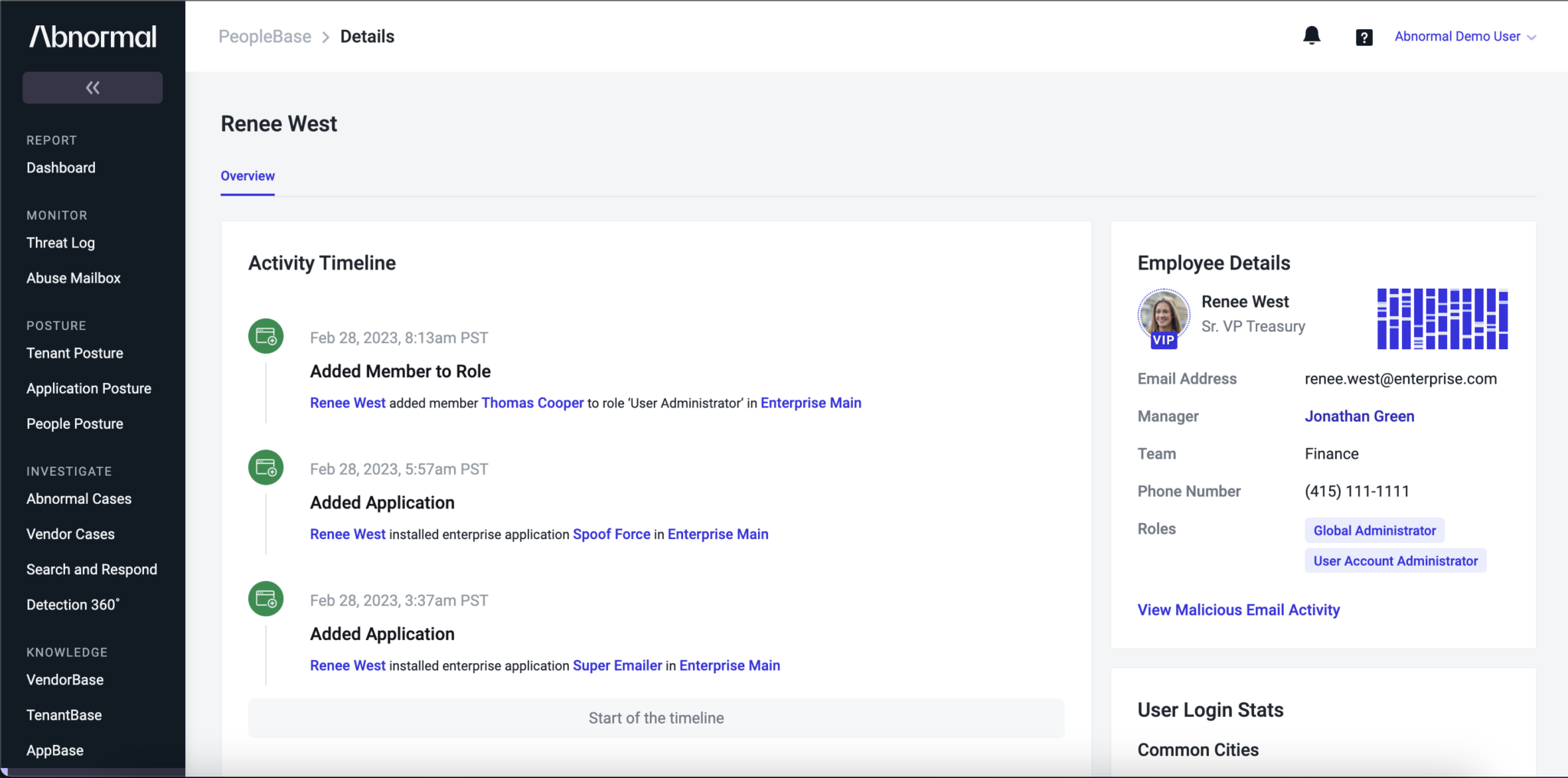The width and height of the screenshot is (1568, 778).
Task: Click manager Jonathan Green link
Action: [1359, 417]
